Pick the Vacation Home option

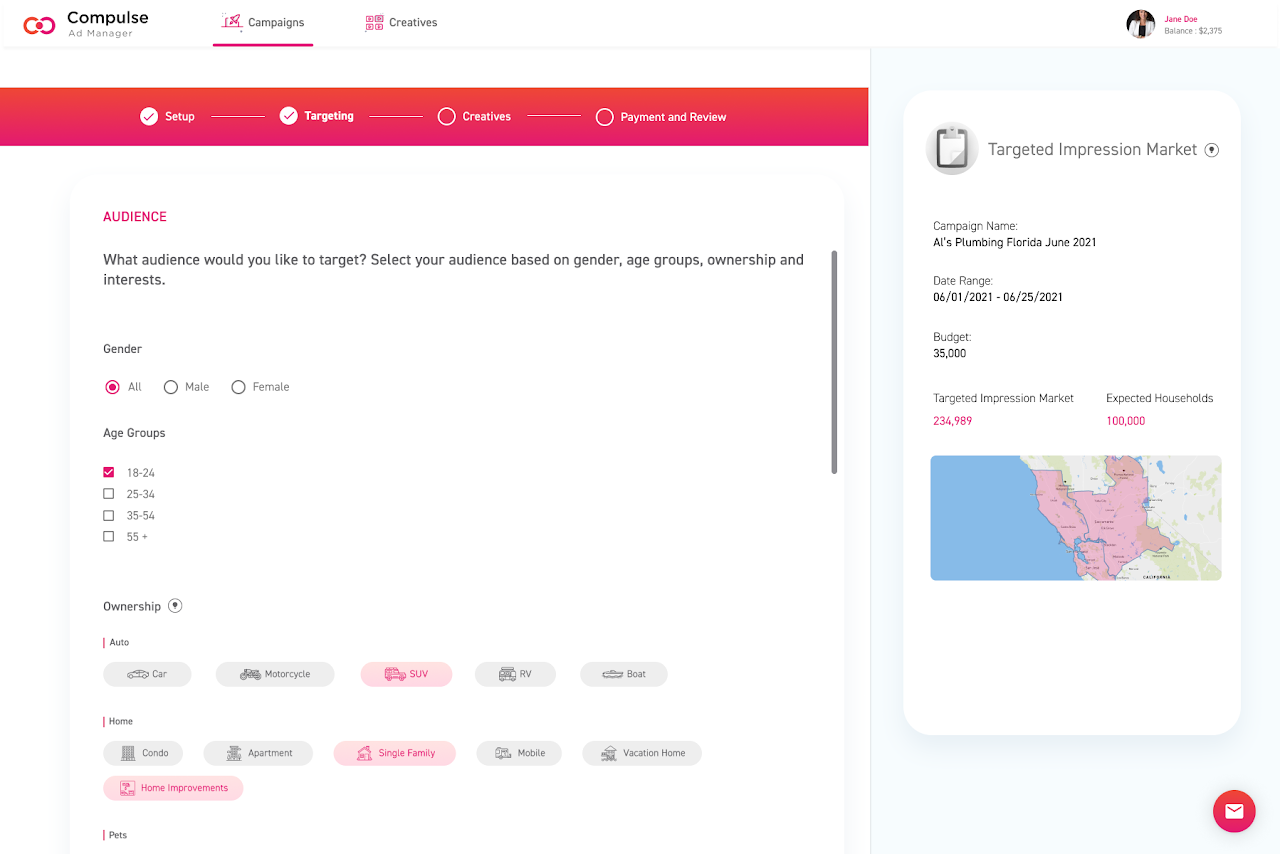click(642, 753)
